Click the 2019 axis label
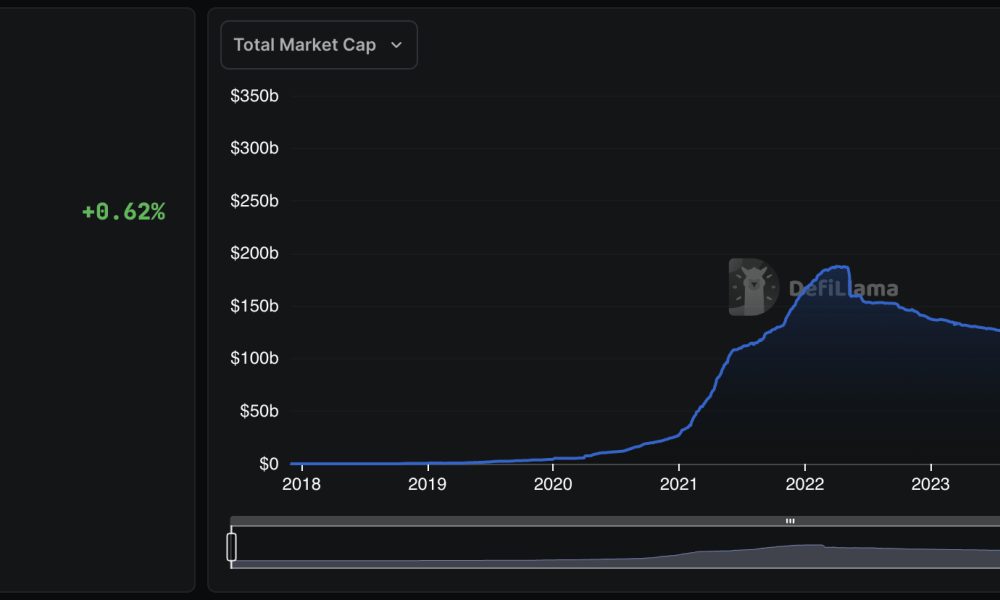The image size is (1000, 600). click(x=428, y=484)
